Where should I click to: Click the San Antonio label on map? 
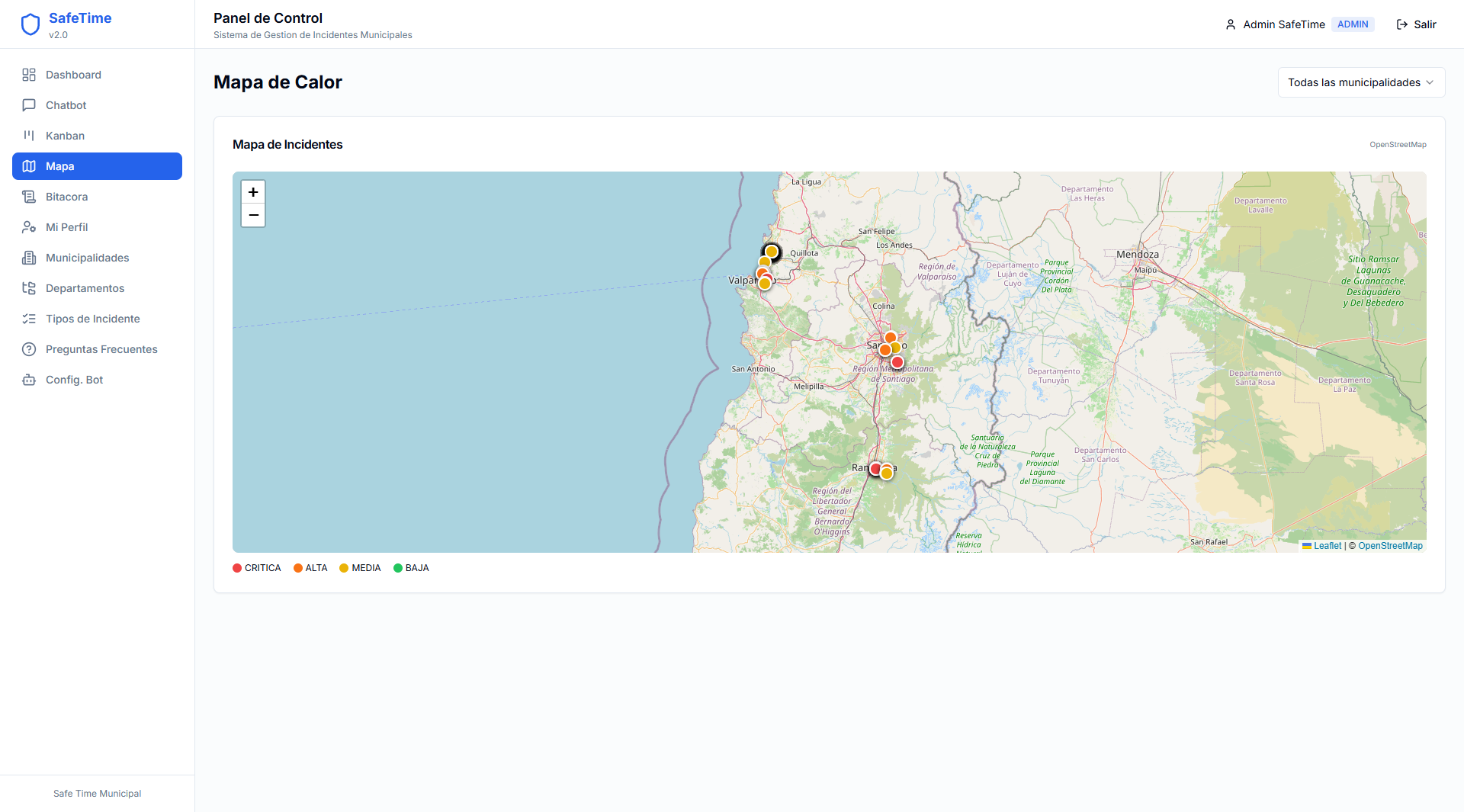(753, 369)
